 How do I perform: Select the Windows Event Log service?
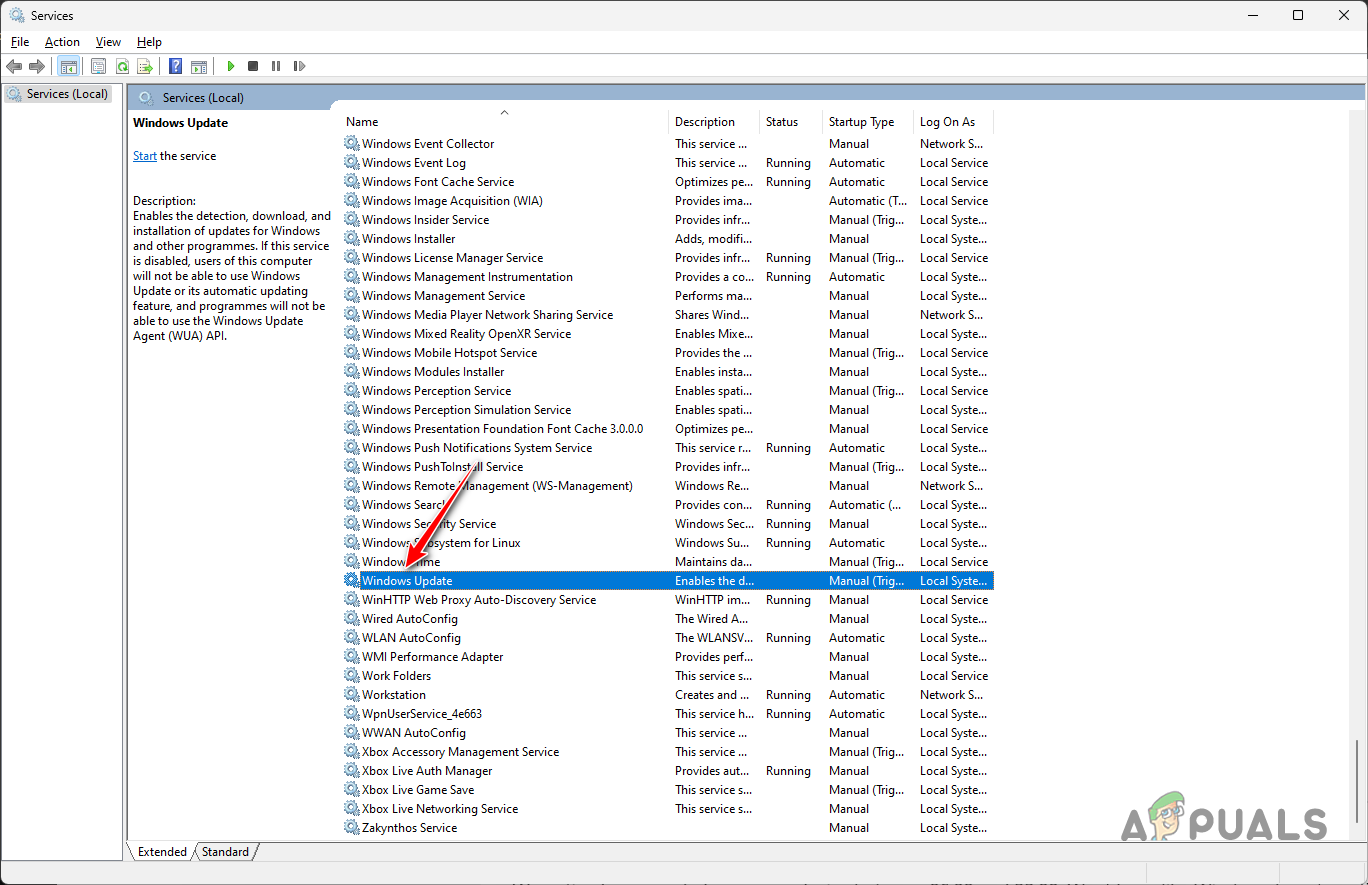(667, 163)
